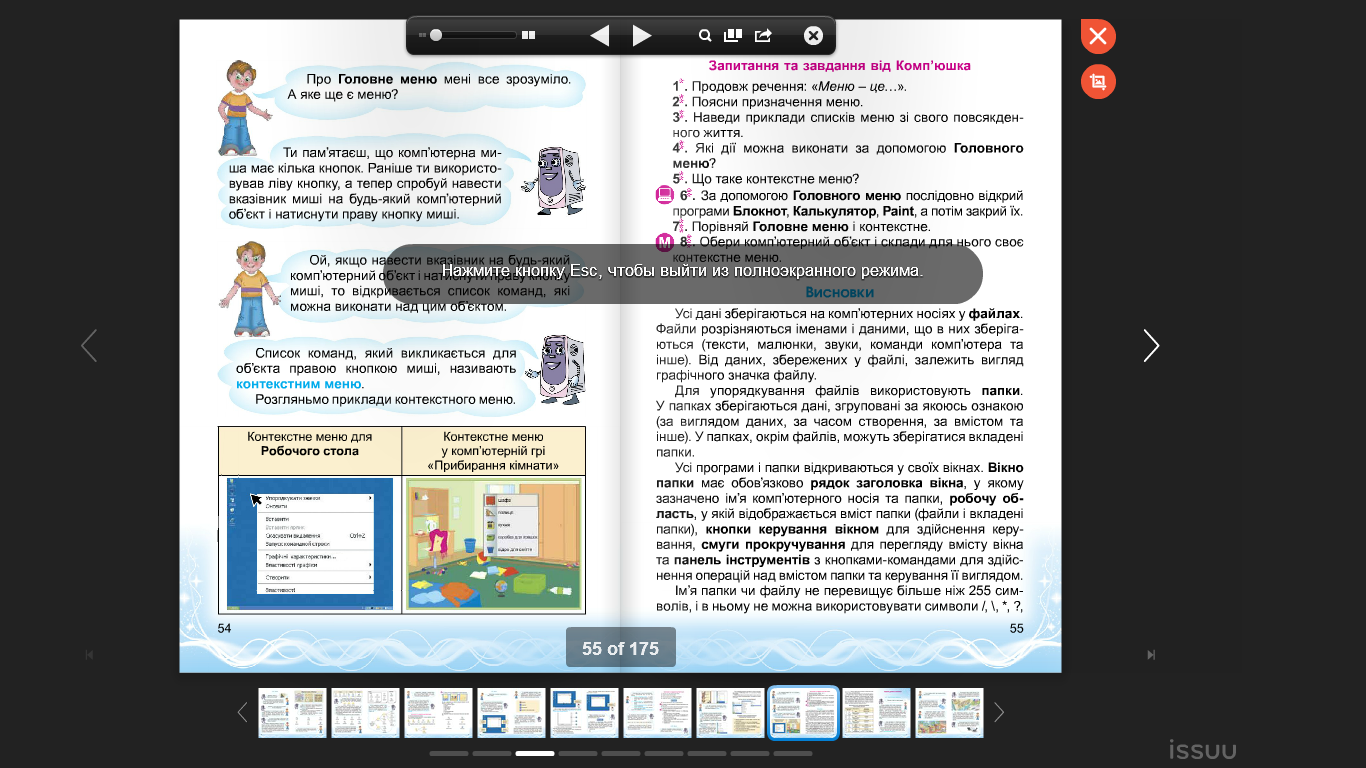The height and width of the screenshot is (768, 1366).
Task: Select the first thumbnail pagination bar
Action: (x=449, y=753)
